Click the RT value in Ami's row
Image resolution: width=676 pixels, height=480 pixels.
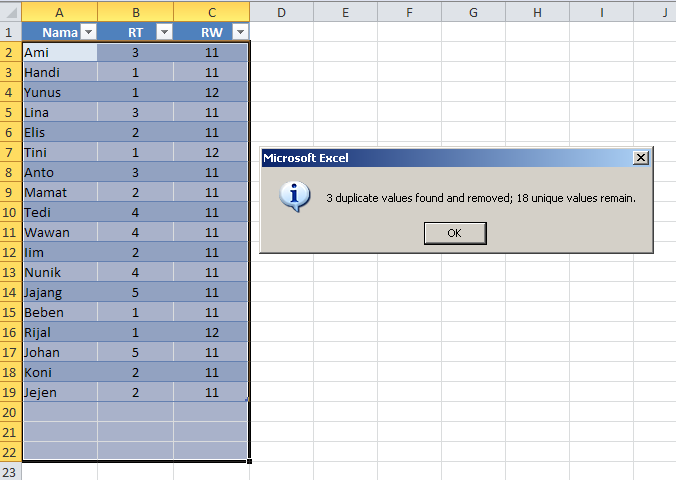(x=135, y=52)
